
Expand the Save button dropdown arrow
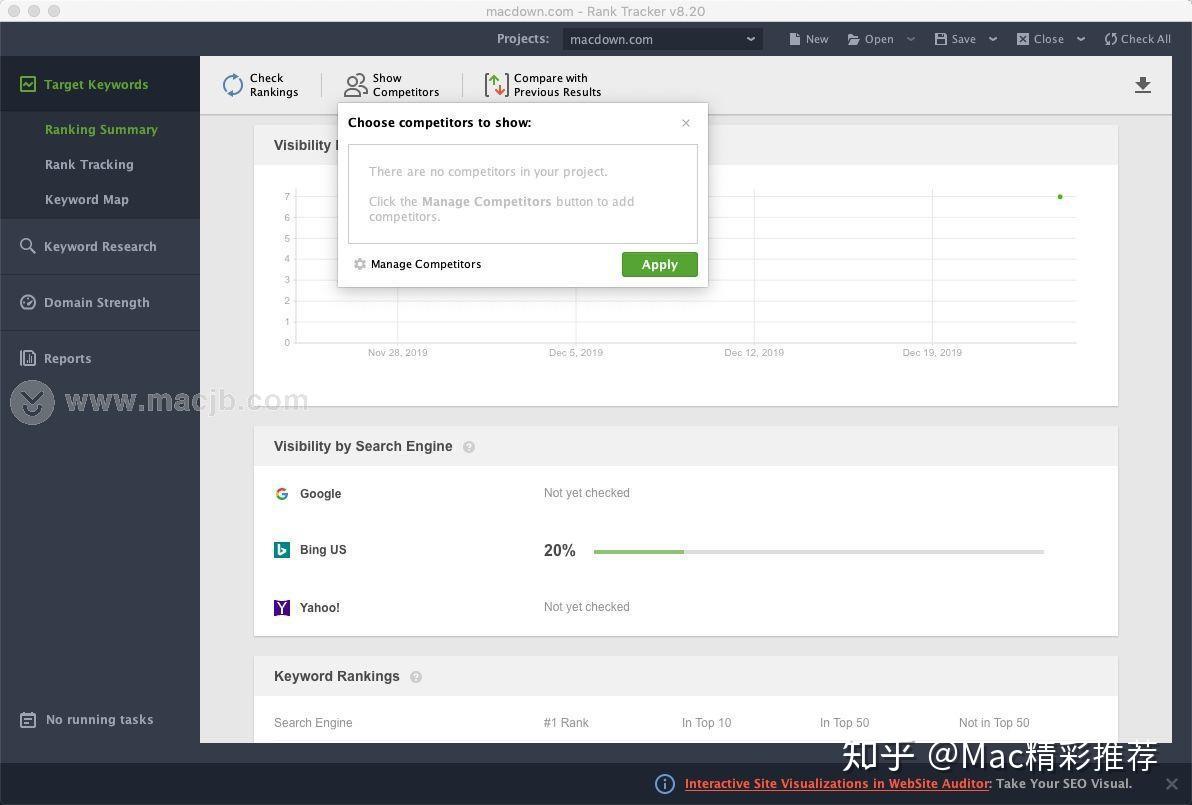(993, 39)
